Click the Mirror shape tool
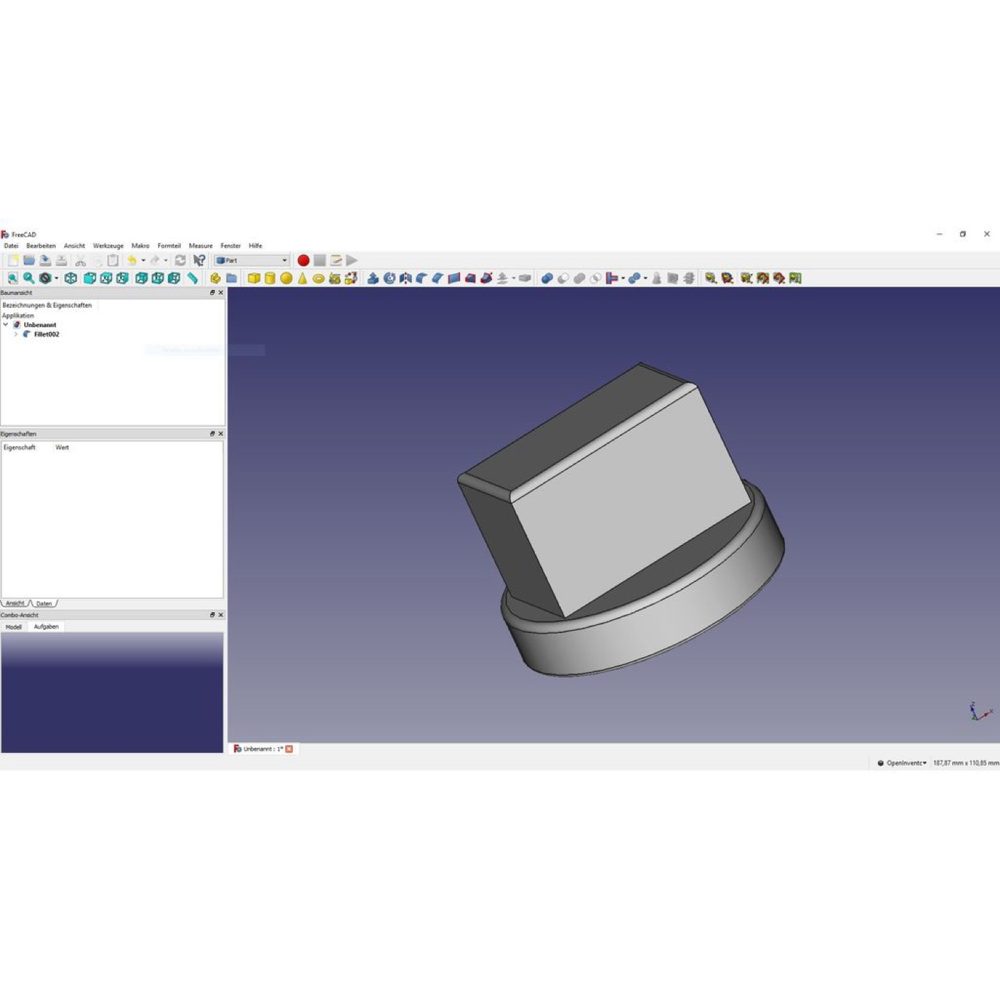Image resolution: width=1000 pixels, height=1000 pixels. point(405,278)
